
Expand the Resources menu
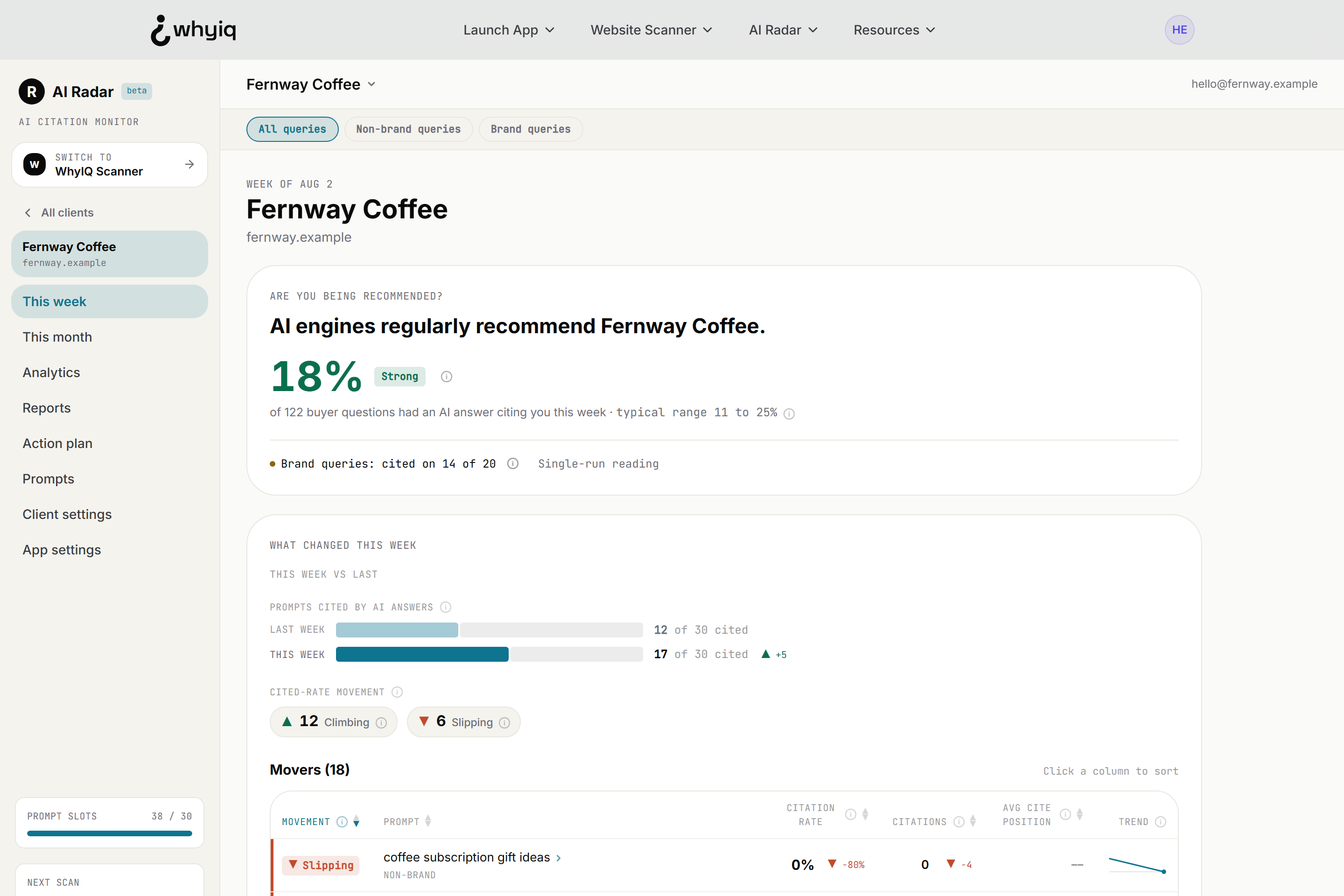click(x=894, y=30)
